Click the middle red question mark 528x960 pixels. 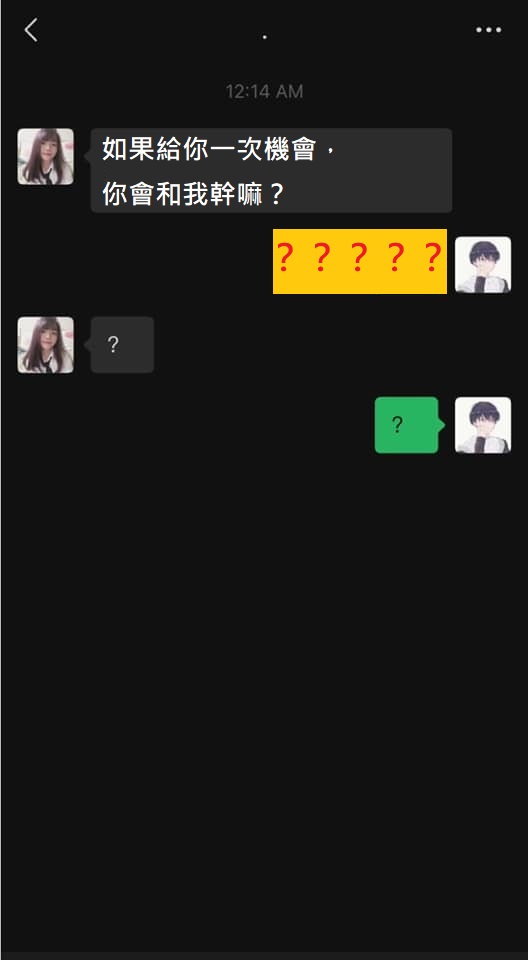pos(358,258)
